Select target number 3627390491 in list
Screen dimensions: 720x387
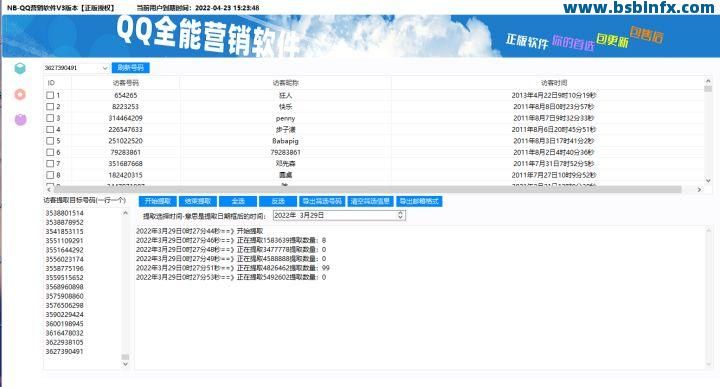click(x=64, y=351)
